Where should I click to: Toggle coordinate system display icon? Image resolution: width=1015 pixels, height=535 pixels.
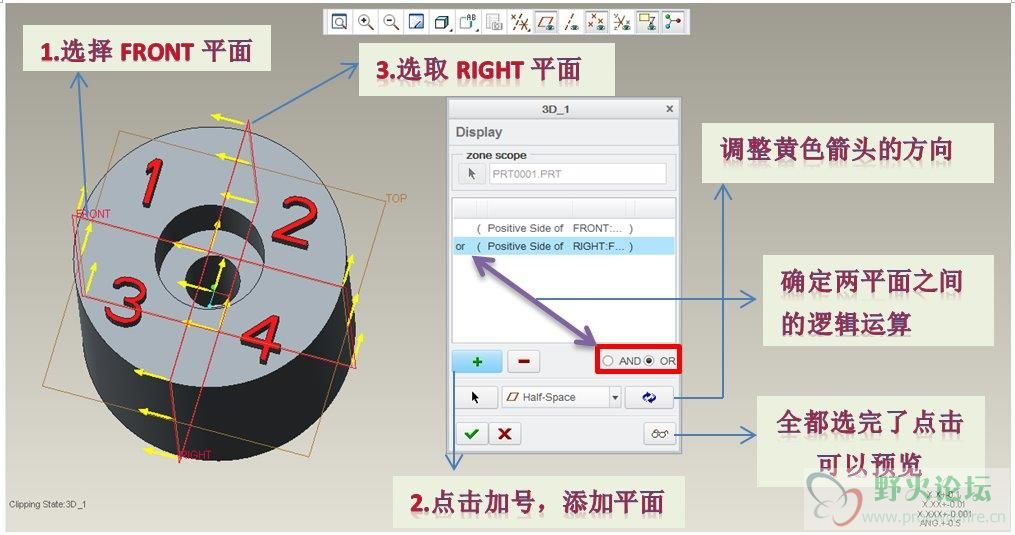point(621,23)
